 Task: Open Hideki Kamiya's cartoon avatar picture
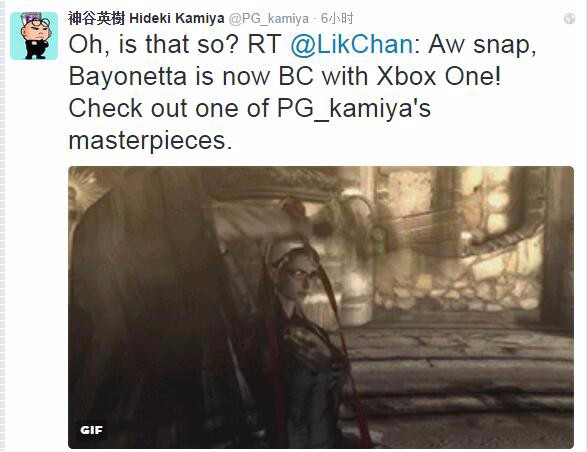point(34,36)
